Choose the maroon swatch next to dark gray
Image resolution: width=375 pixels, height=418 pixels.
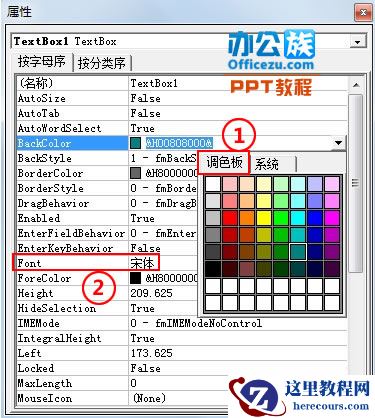click(230, 252)
